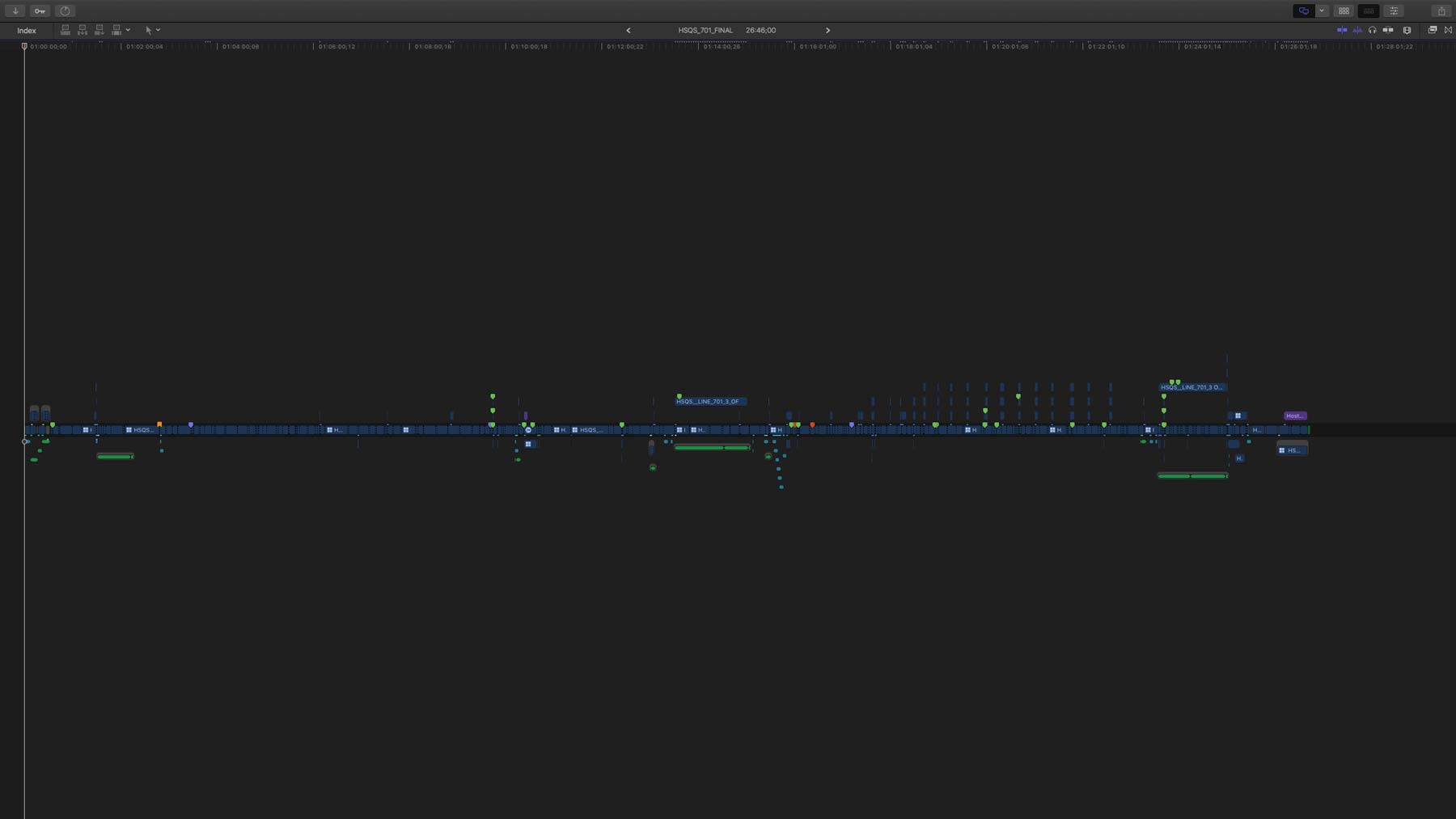Viewport: 1456px width, 819px height.
Task: Overwrite with the selected clip
Action: [116, 30]
